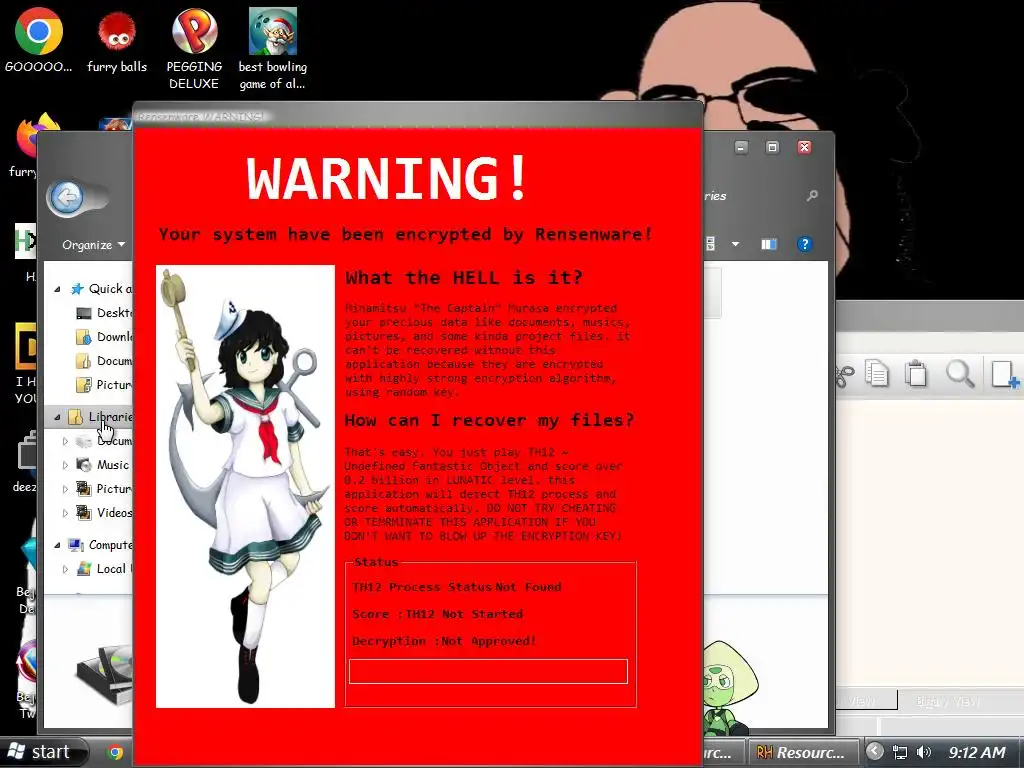Expand the Local disk node arrow
This screenshot has width=1024, height=768.
tap(65, 569)
